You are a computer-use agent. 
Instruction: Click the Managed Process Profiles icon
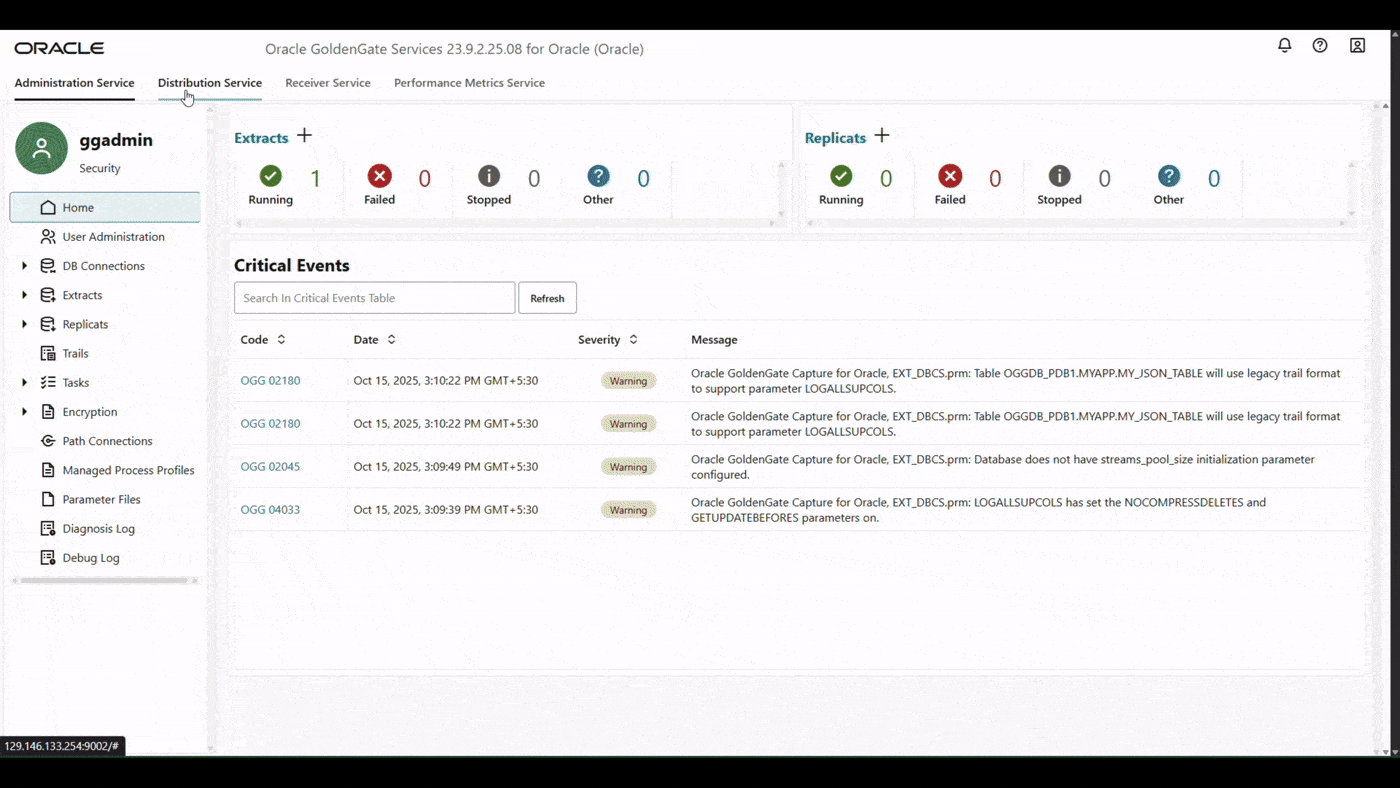tap(48, 470)
